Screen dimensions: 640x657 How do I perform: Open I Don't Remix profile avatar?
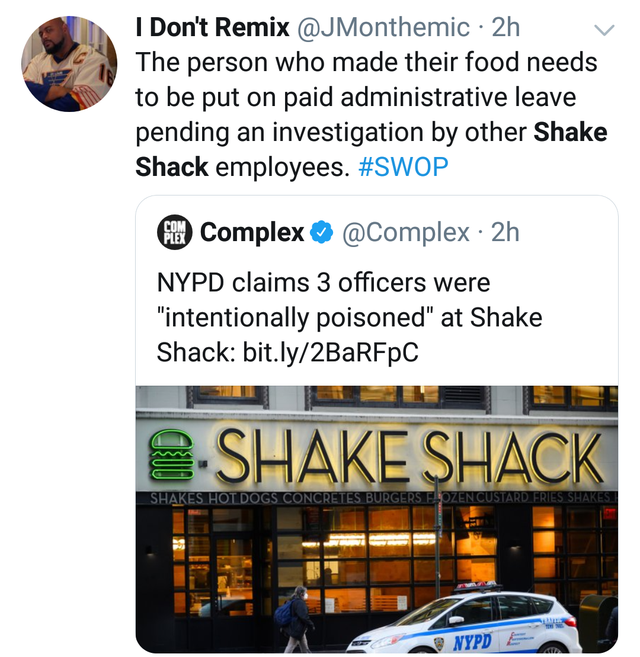(x=69, y=63)
